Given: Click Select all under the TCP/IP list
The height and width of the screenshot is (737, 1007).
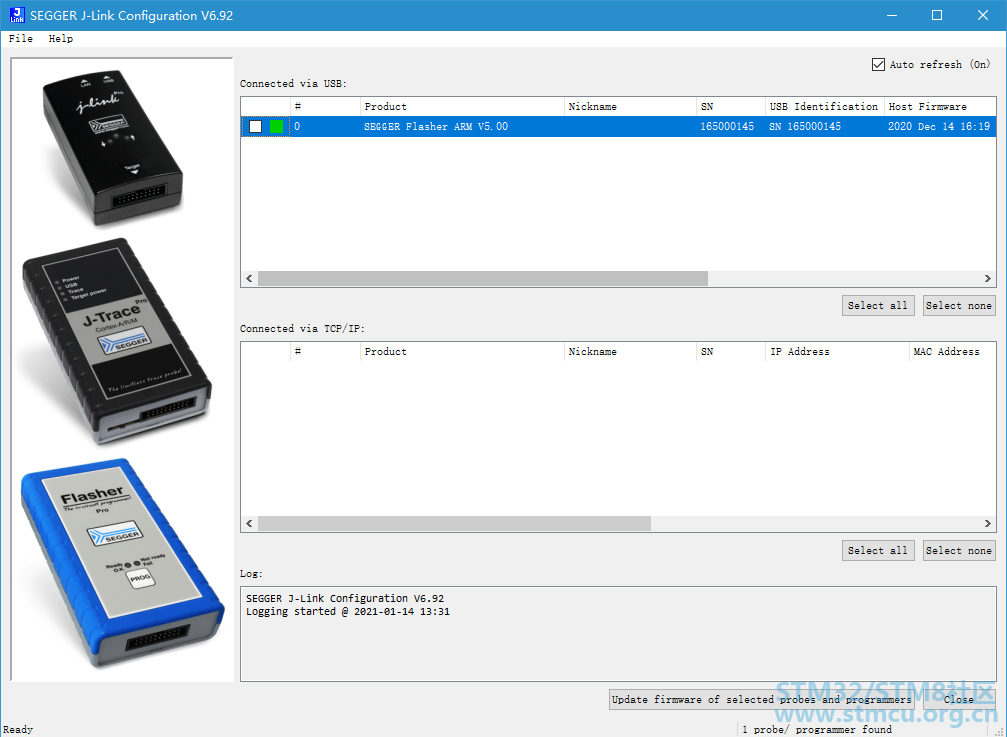Looking at the screenshot, I should [x=878, y=550].
